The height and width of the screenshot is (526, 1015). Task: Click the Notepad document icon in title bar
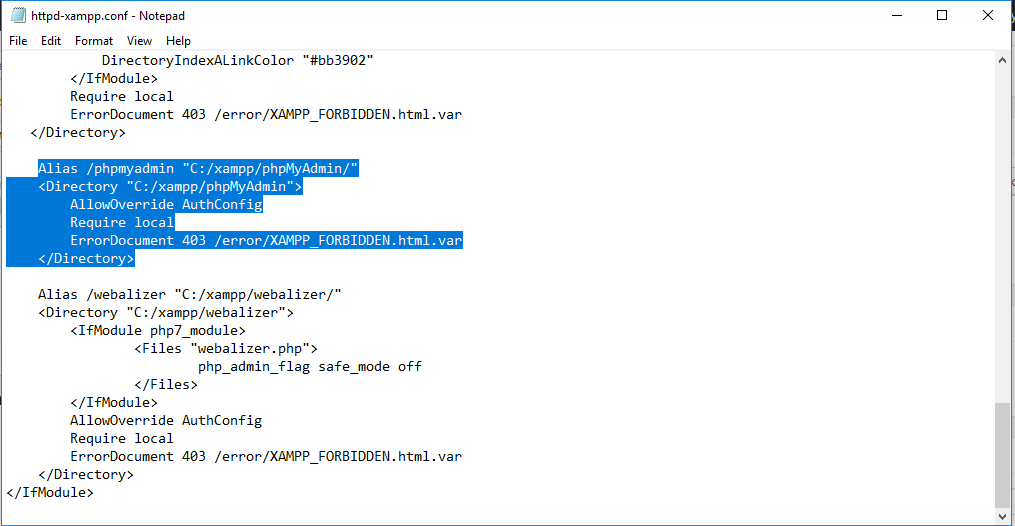(18, 15)
